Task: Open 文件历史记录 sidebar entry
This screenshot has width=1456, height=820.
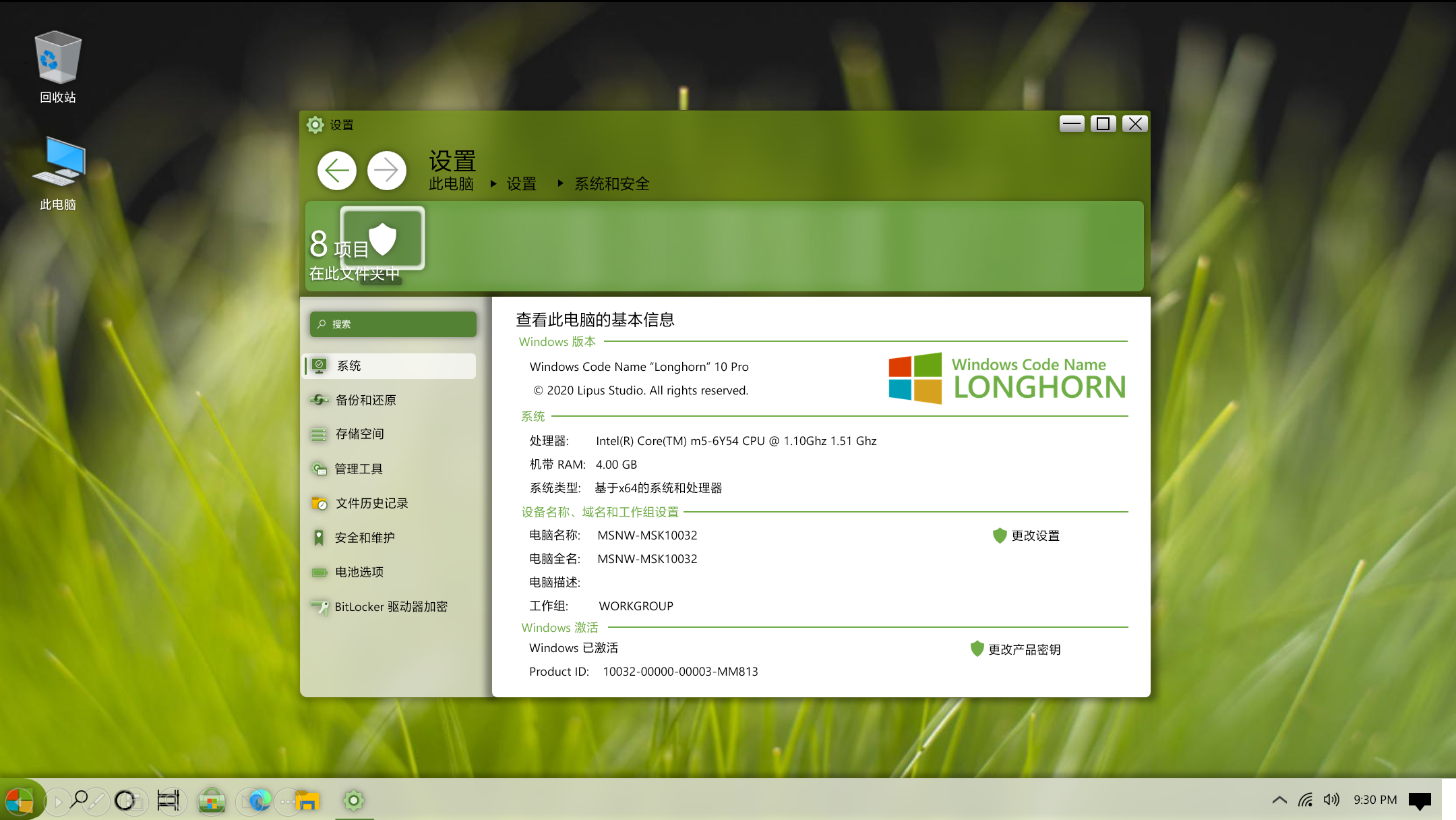Action: click(371, 503)
